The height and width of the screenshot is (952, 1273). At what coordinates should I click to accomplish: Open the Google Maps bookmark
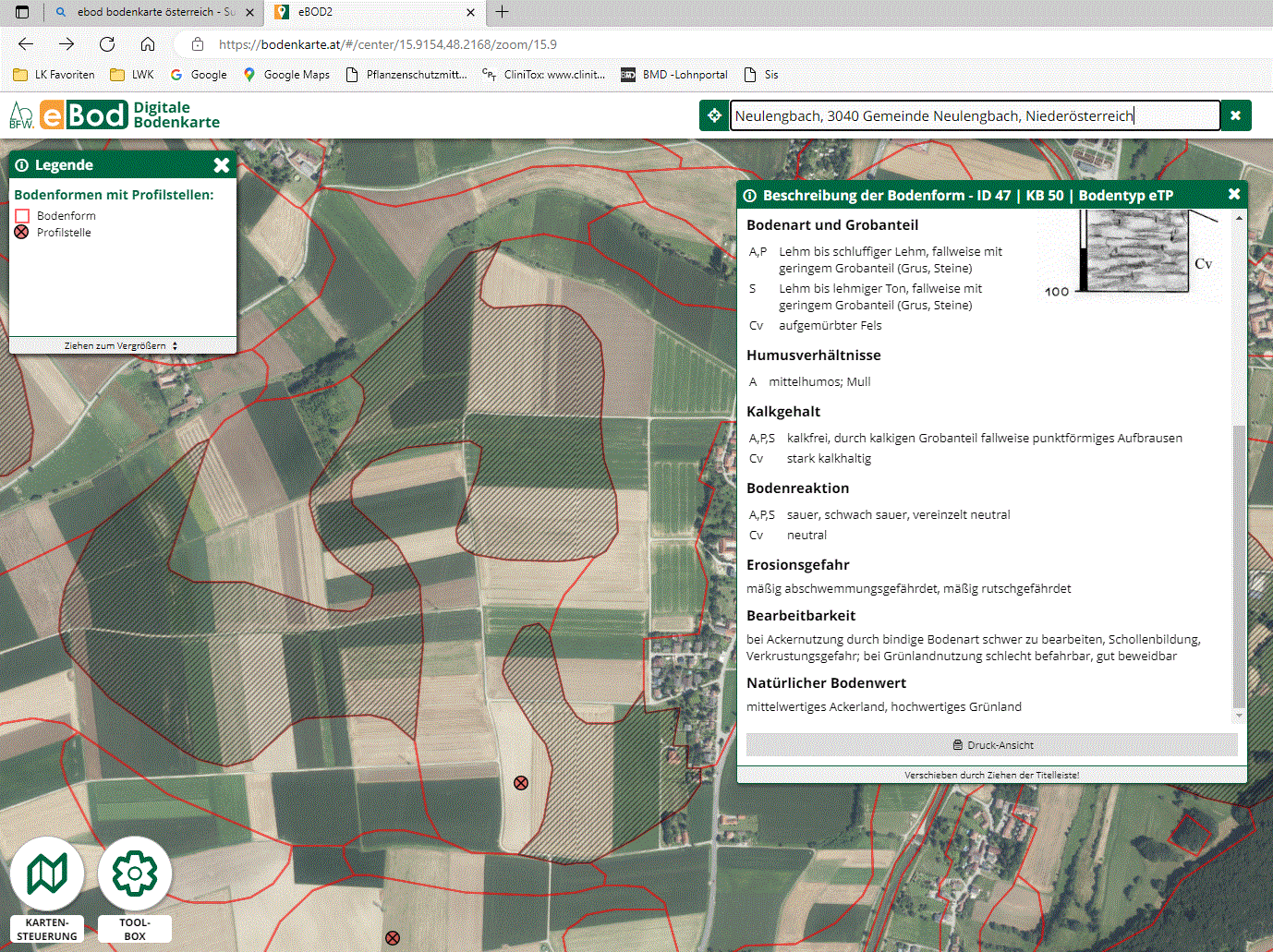[286, 75]
